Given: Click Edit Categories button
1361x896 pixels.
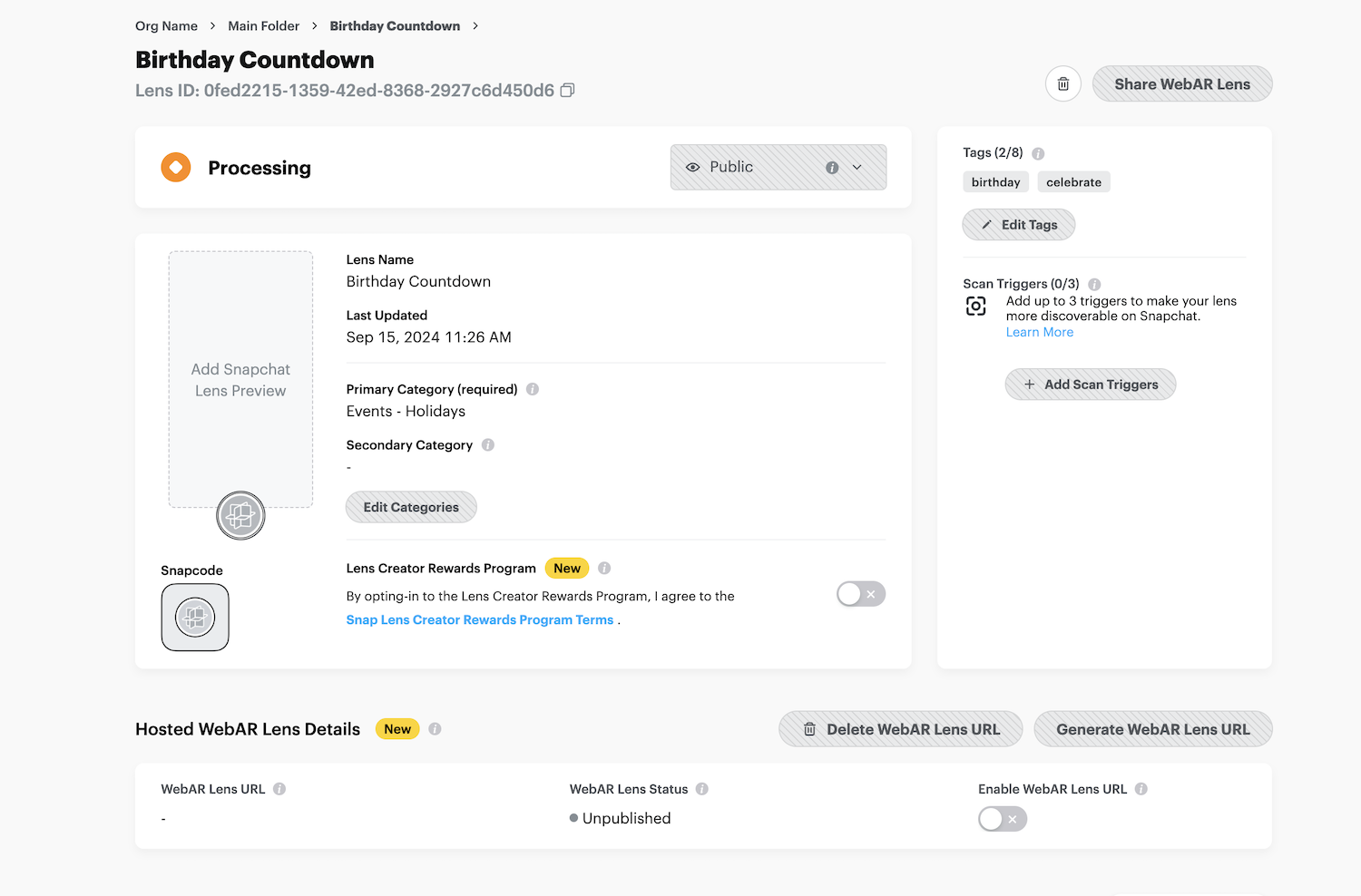Looking at the screenshot, I should (411, 508).
